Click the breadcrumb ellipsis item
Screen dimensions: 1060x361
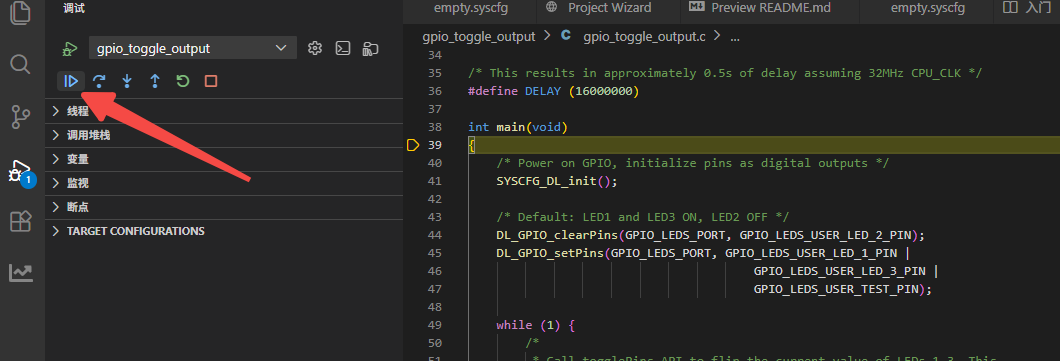[735, 37]
